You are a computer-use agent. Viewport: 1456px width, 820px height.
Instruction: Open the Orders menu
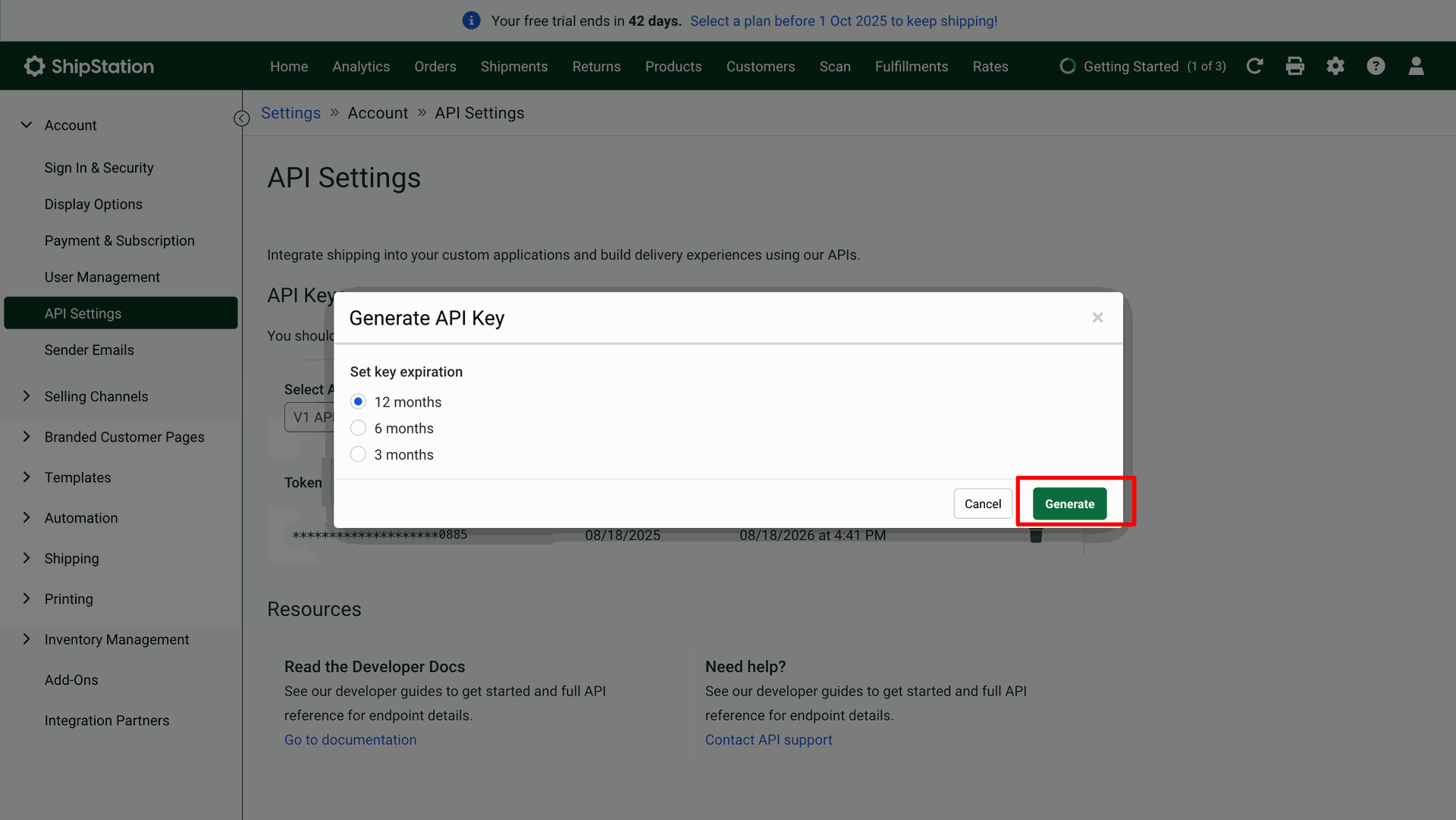pyautogui.click(x=435, y=66)
